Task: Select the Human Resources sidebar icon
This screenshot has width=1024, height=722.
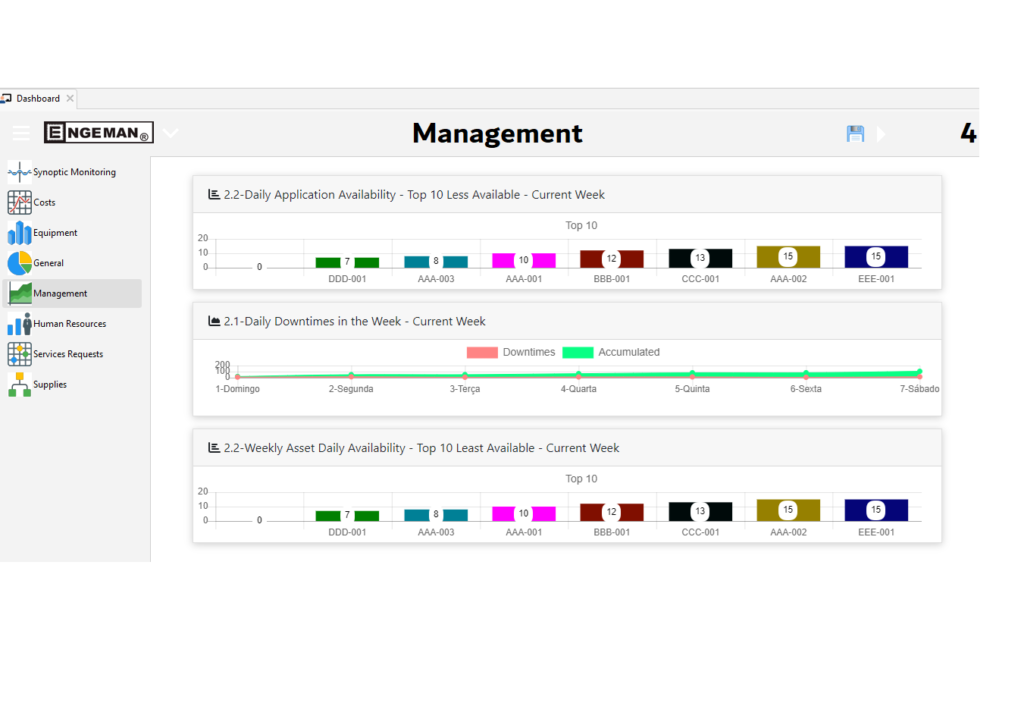Action: click(18, 323)
